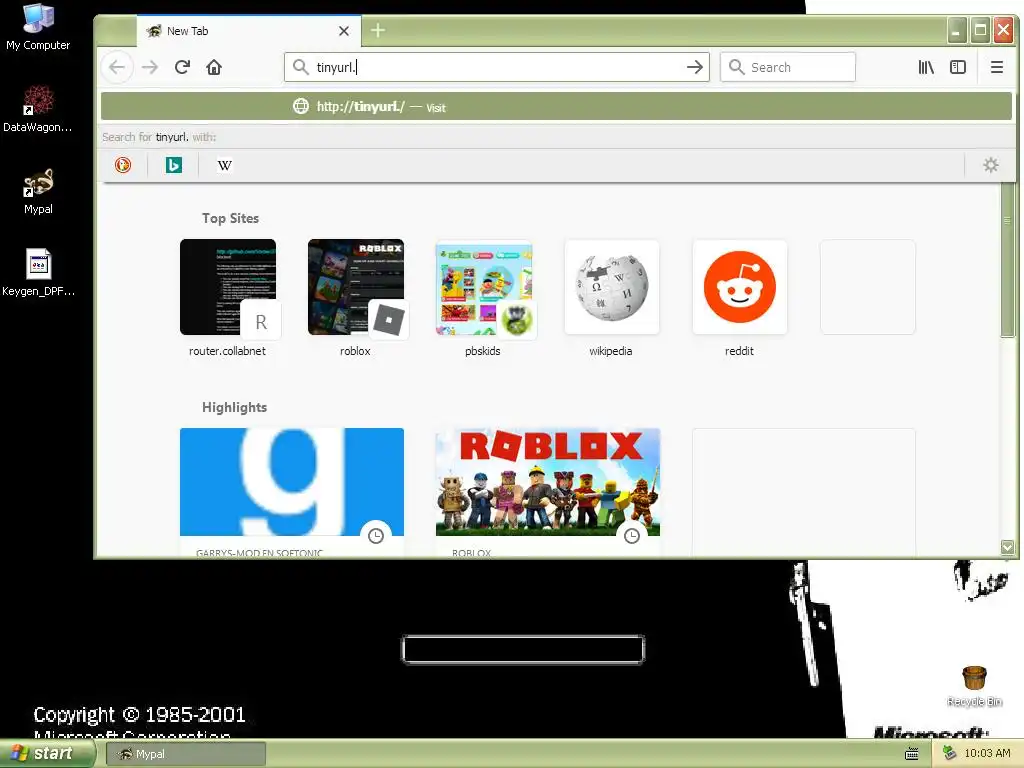Open the My Computer desktop icon

(38, 27)
